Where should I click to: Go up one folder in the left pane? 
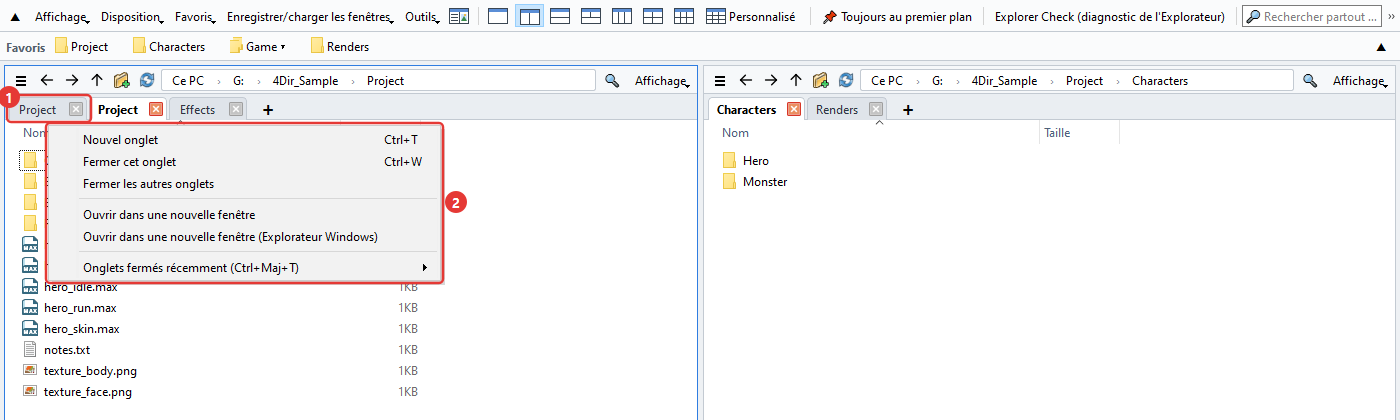[96, 81]
